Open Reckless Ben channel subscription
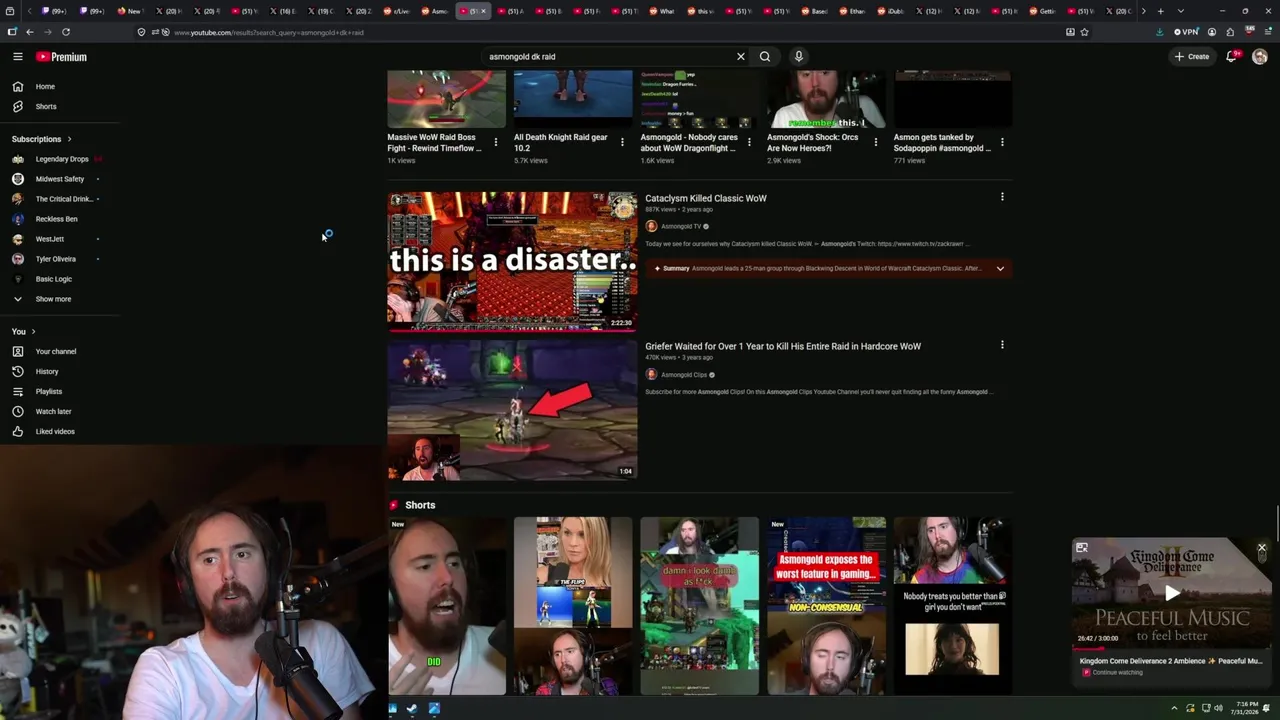 pyautogui.click(x=55, y=219)
